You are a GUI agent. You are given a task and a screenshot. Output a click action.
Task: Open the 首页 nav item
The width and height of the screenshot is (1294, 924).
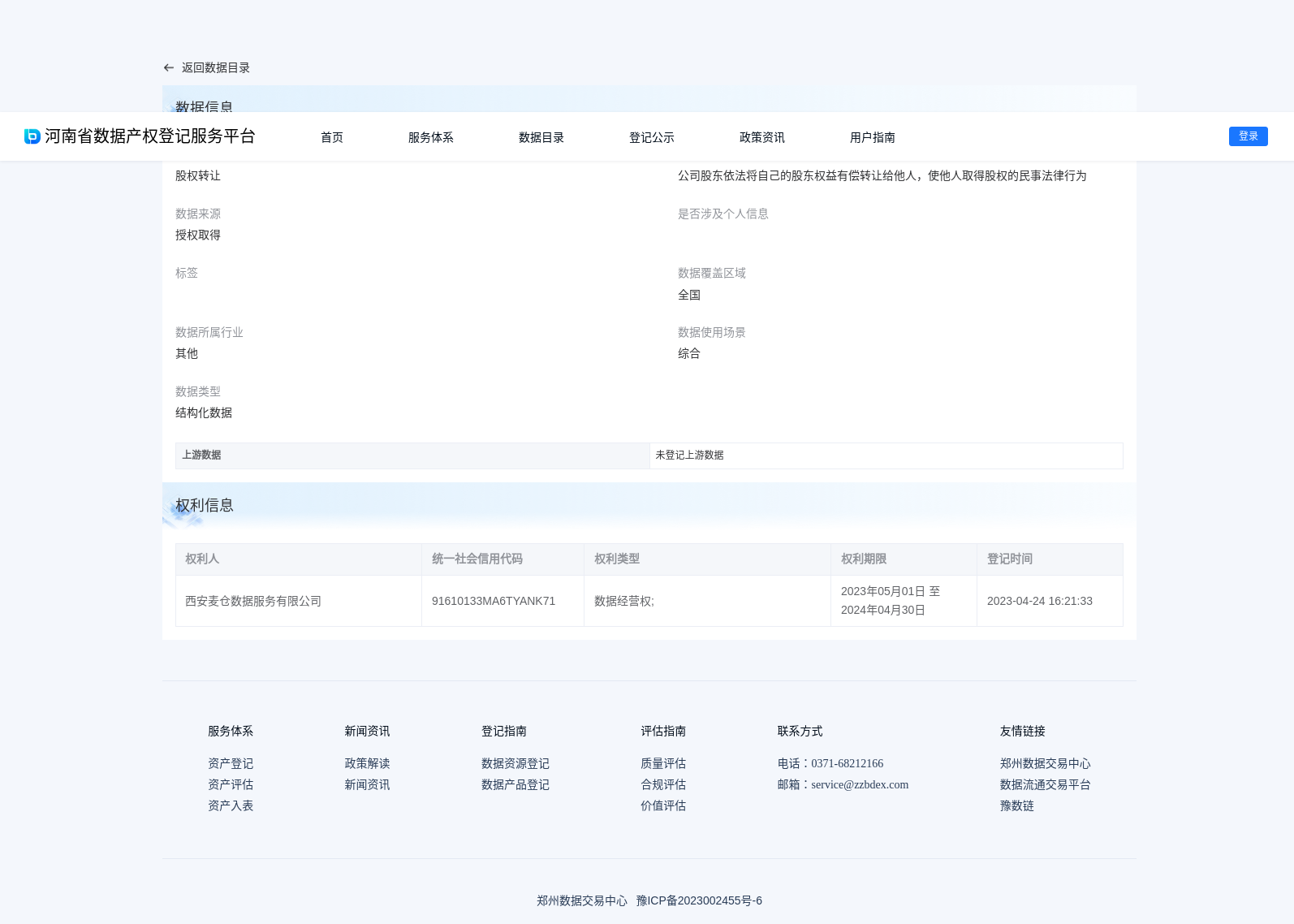pos(332,137)
